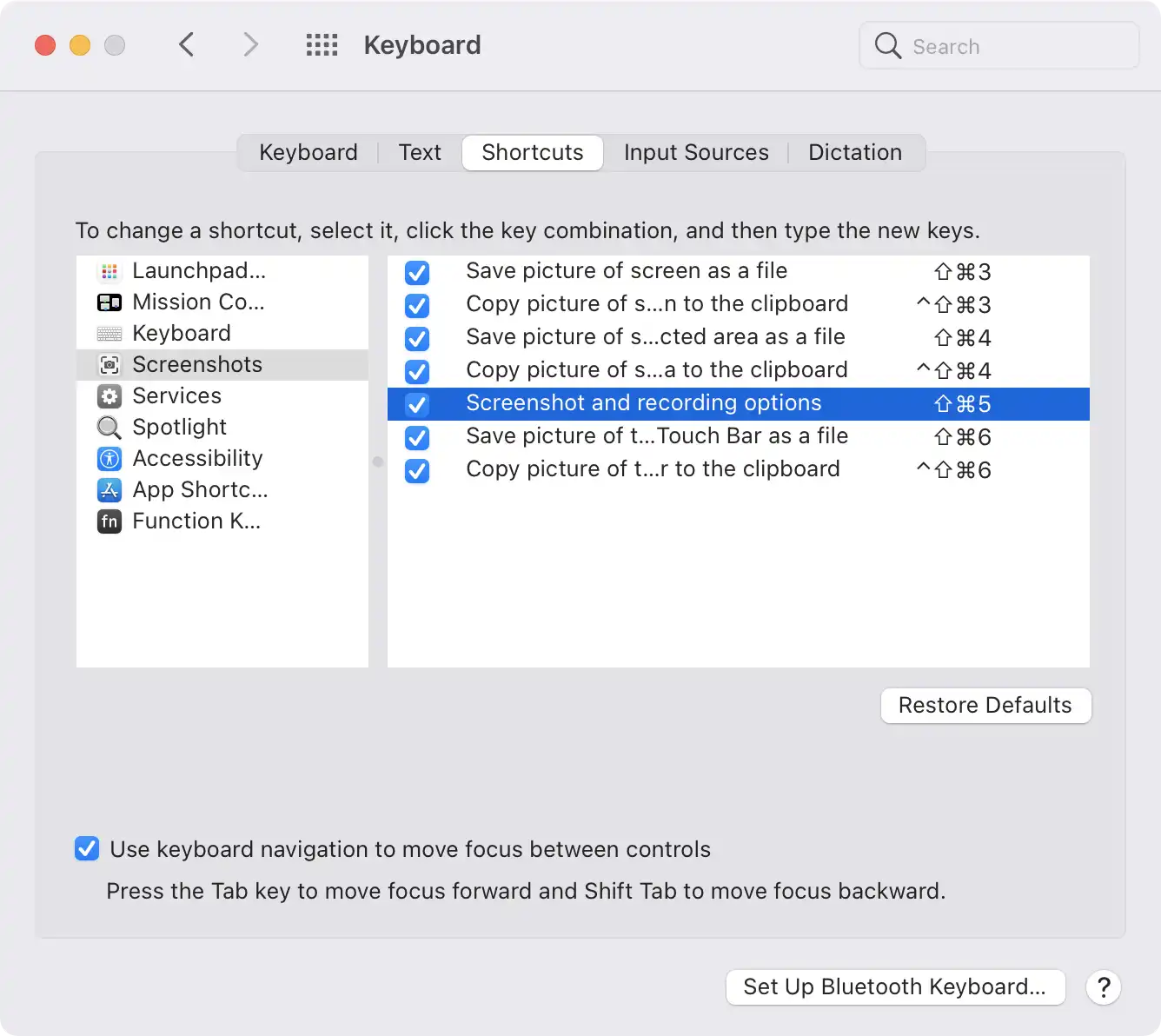
Task: Select the Launchpad… category label
Action: (x=199, y=271)
